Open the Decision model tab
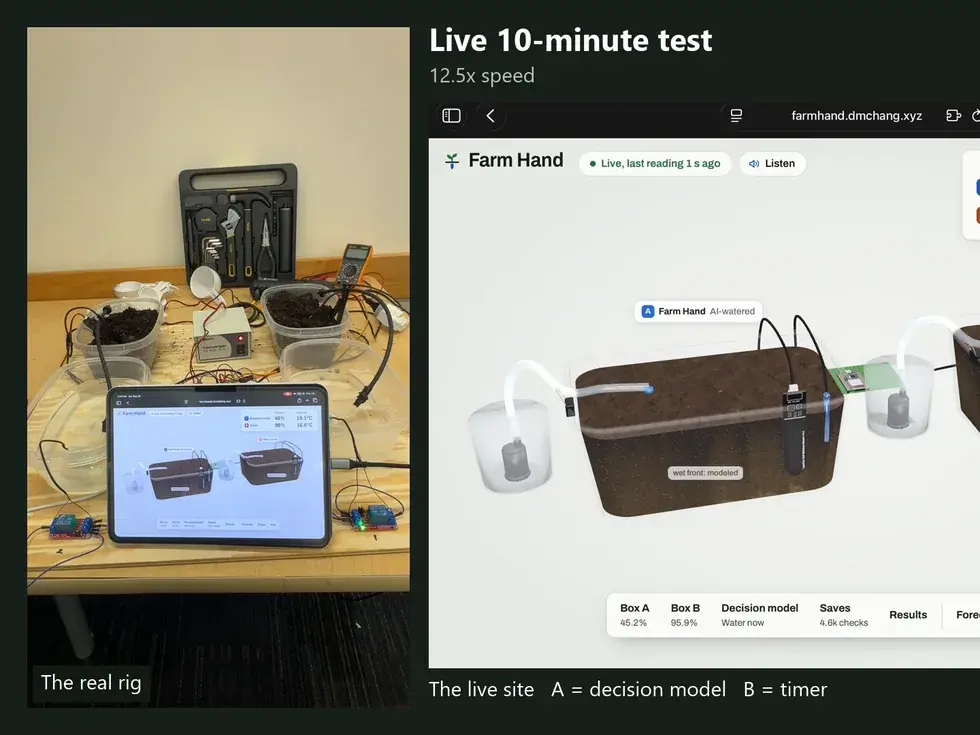980x735 pixels. [x=759, y=615]
